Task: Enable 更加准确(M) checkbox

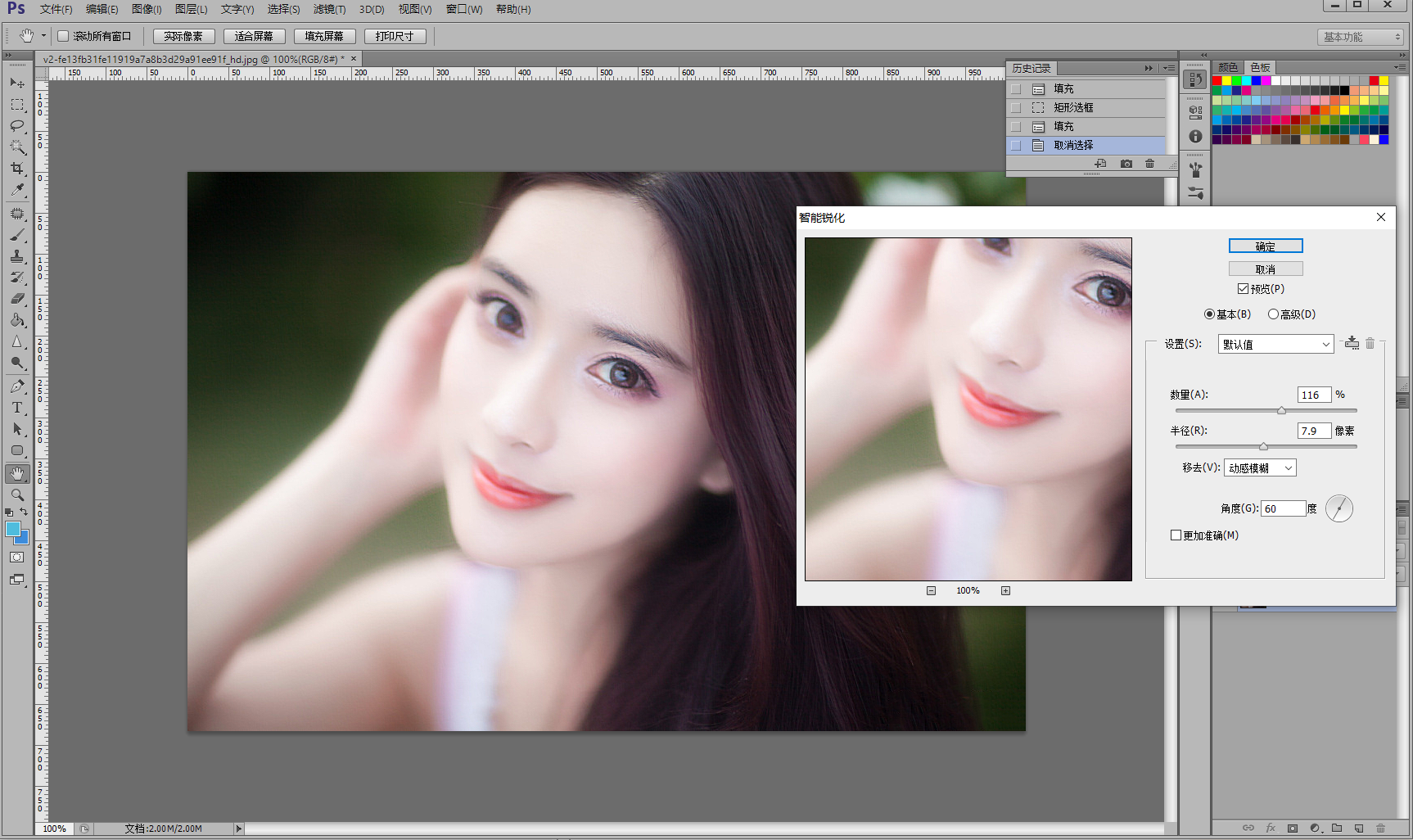Action: (x=1176, y=535)
